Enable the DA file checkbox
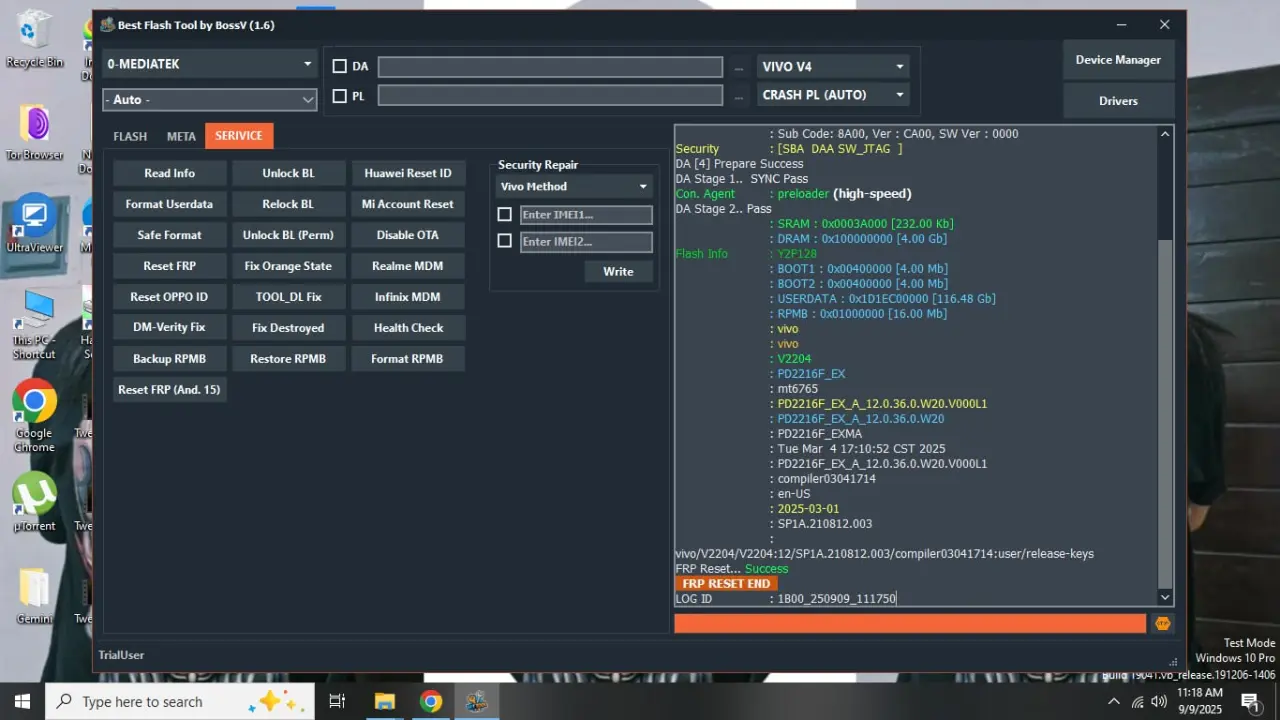1280x720 pixels. (340, 66)
